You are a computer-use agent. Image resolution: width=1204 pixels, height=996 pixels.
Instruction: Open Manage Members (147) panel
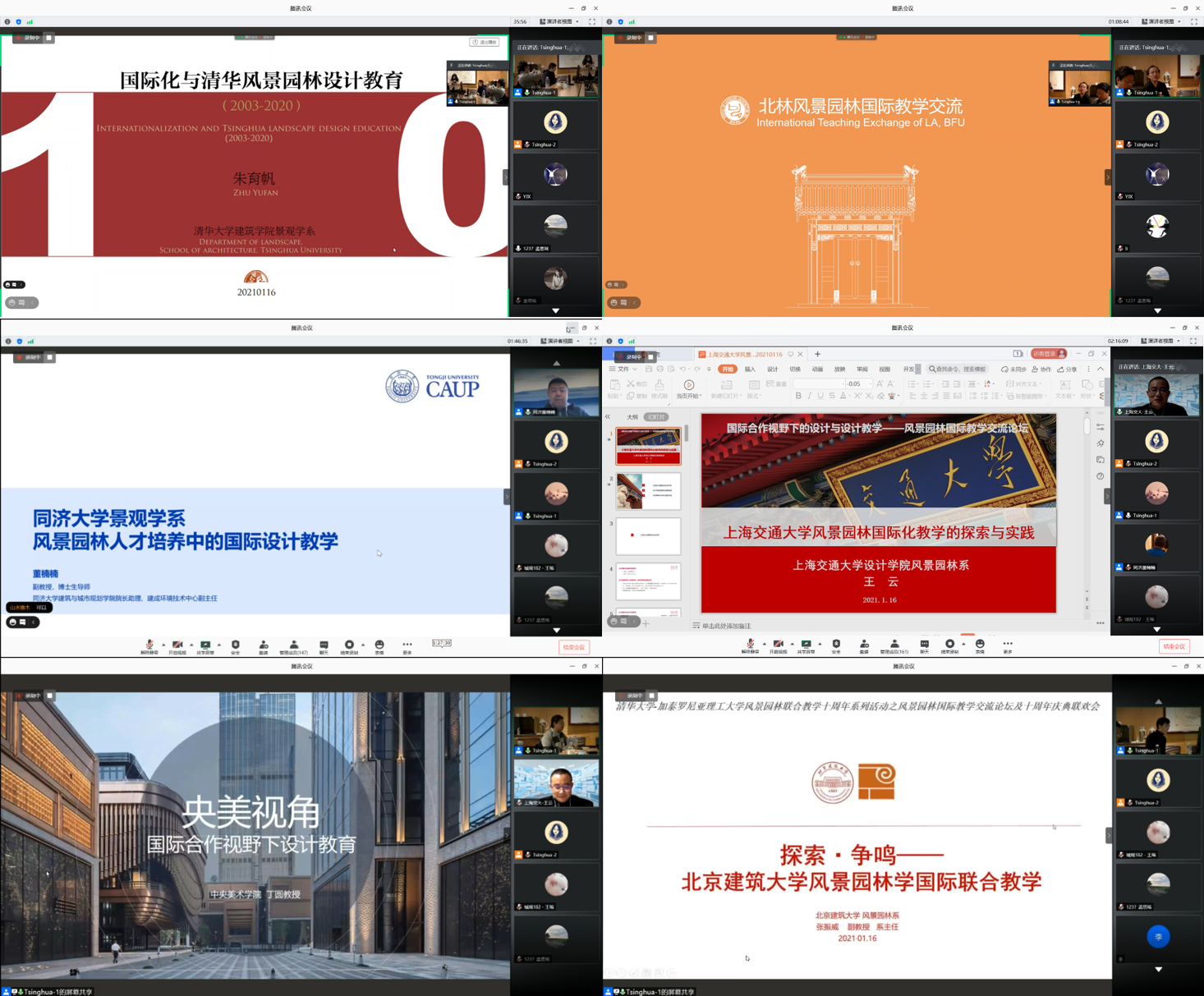pyautogui.click(x=293, y=646)
